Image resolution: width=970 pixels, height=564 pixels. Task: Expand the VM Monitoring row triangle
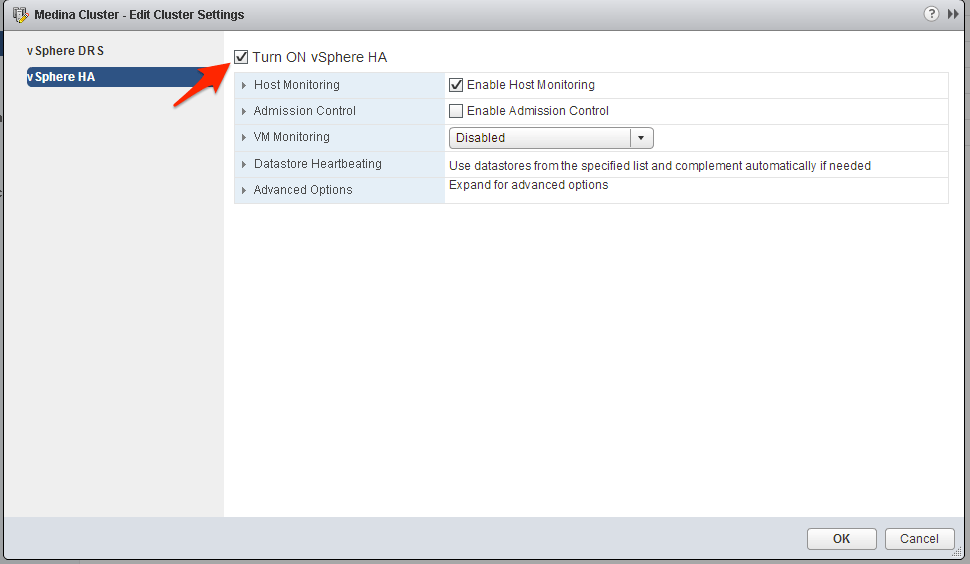tap(244, 138)
